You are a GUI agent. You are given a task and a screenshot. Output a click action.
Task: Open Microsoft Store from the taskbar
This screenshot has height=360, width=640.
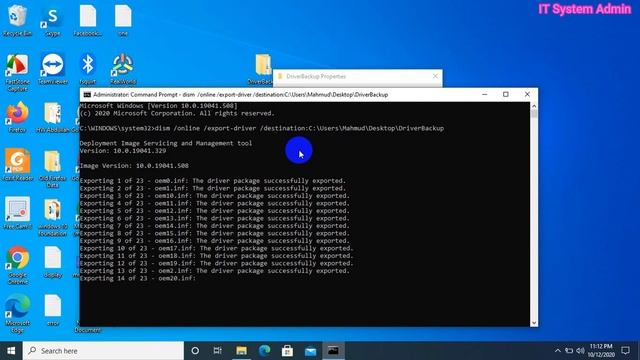point(287,351)
